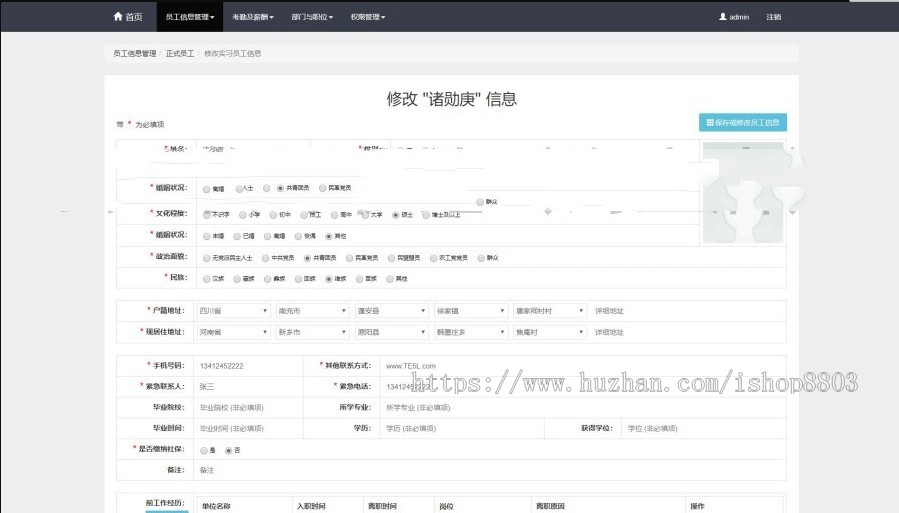Click the blue save employee info button
Viewport: 899px width, 513px height.
742,122
